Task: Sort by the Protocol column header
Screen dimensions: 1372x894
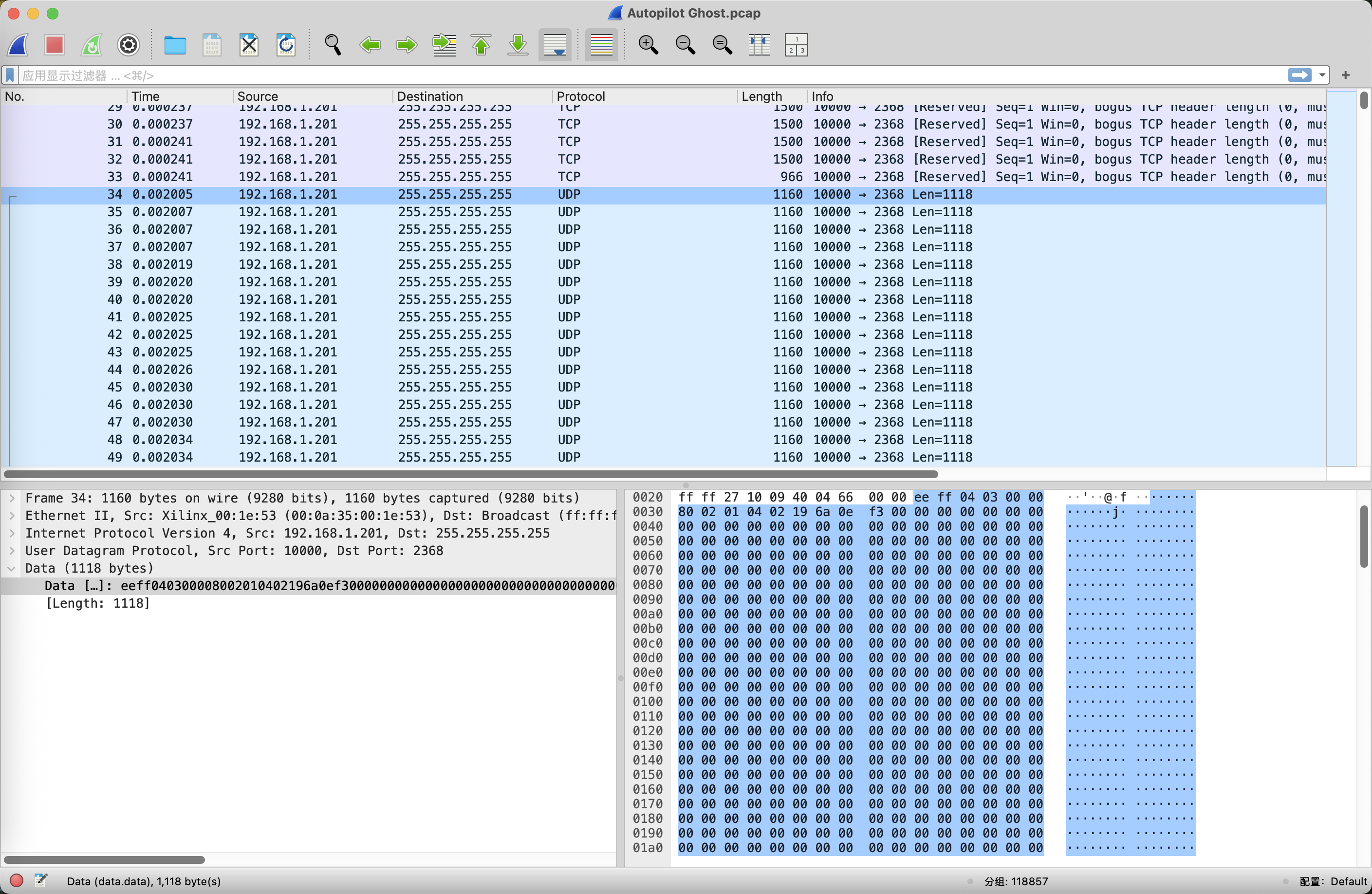Action: 645,96
